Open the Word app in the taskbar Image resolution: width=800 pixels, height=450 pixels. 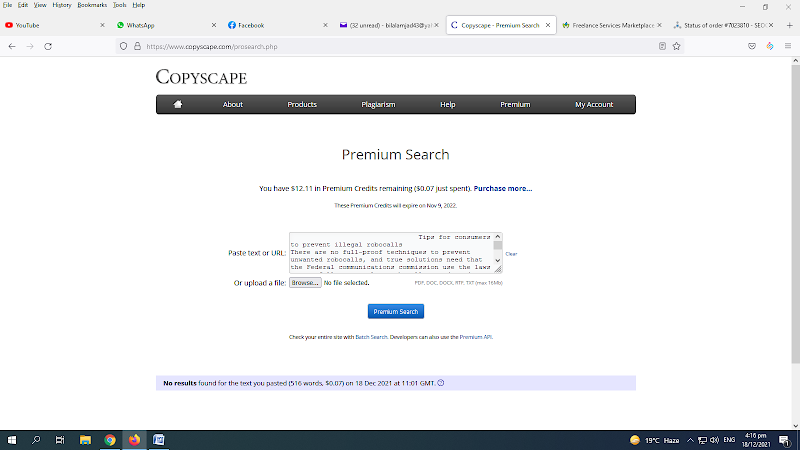[x=159, y=440]
